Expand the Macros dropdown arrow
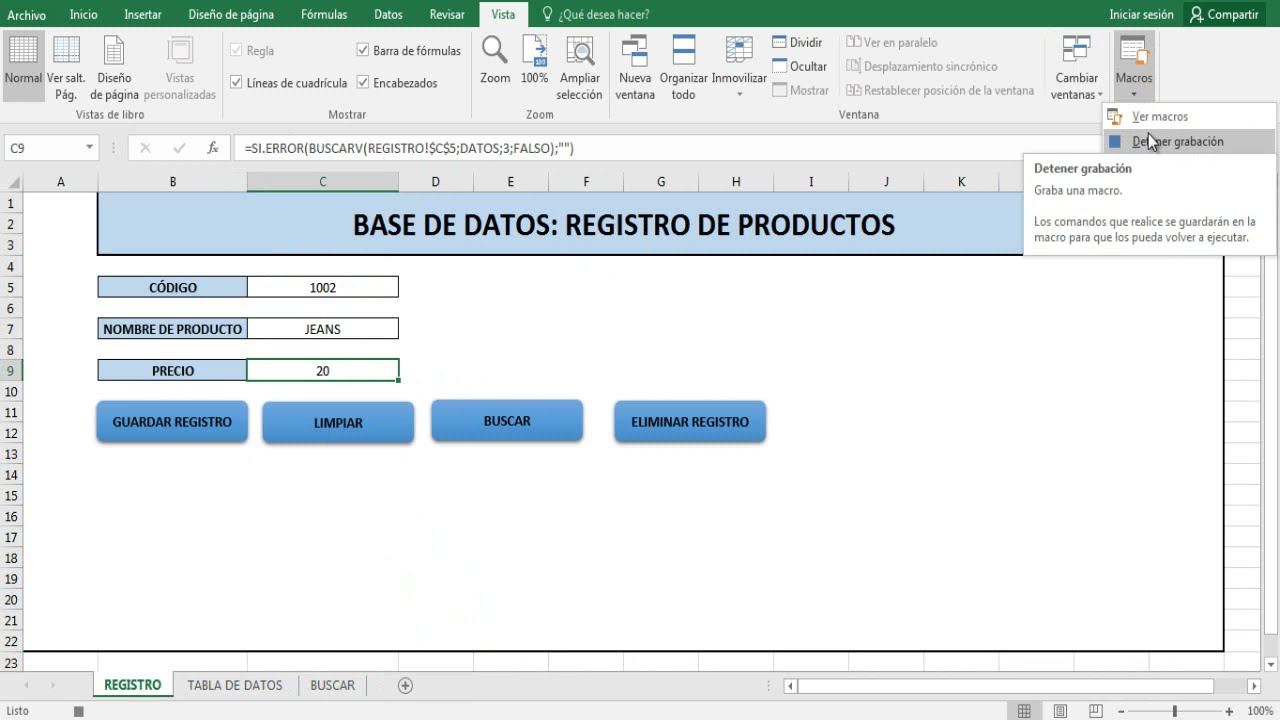The width and height of the screenshot is (1280, 720). [1134, 95]
